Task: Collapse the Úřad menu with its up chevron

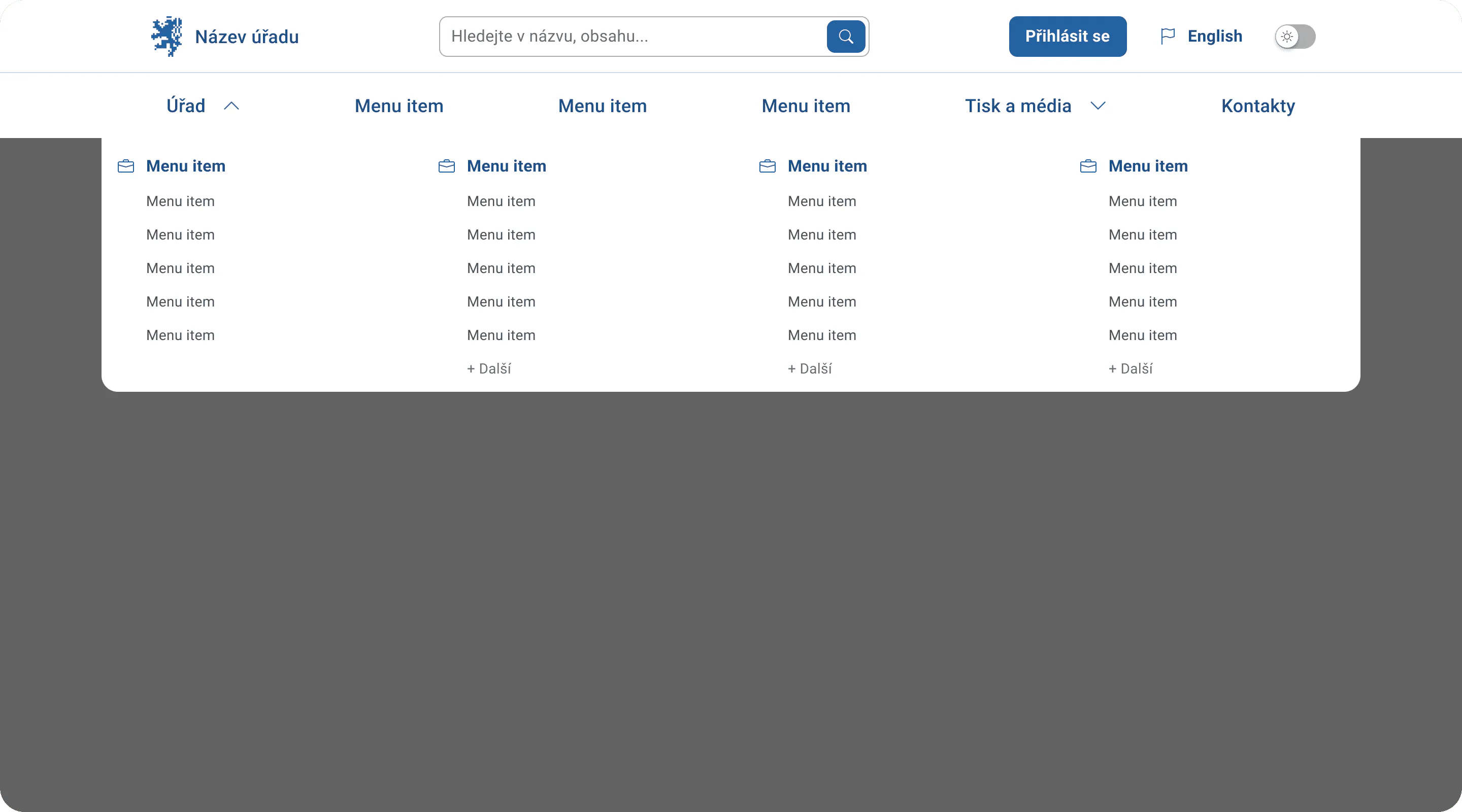Action: point(231,106)
